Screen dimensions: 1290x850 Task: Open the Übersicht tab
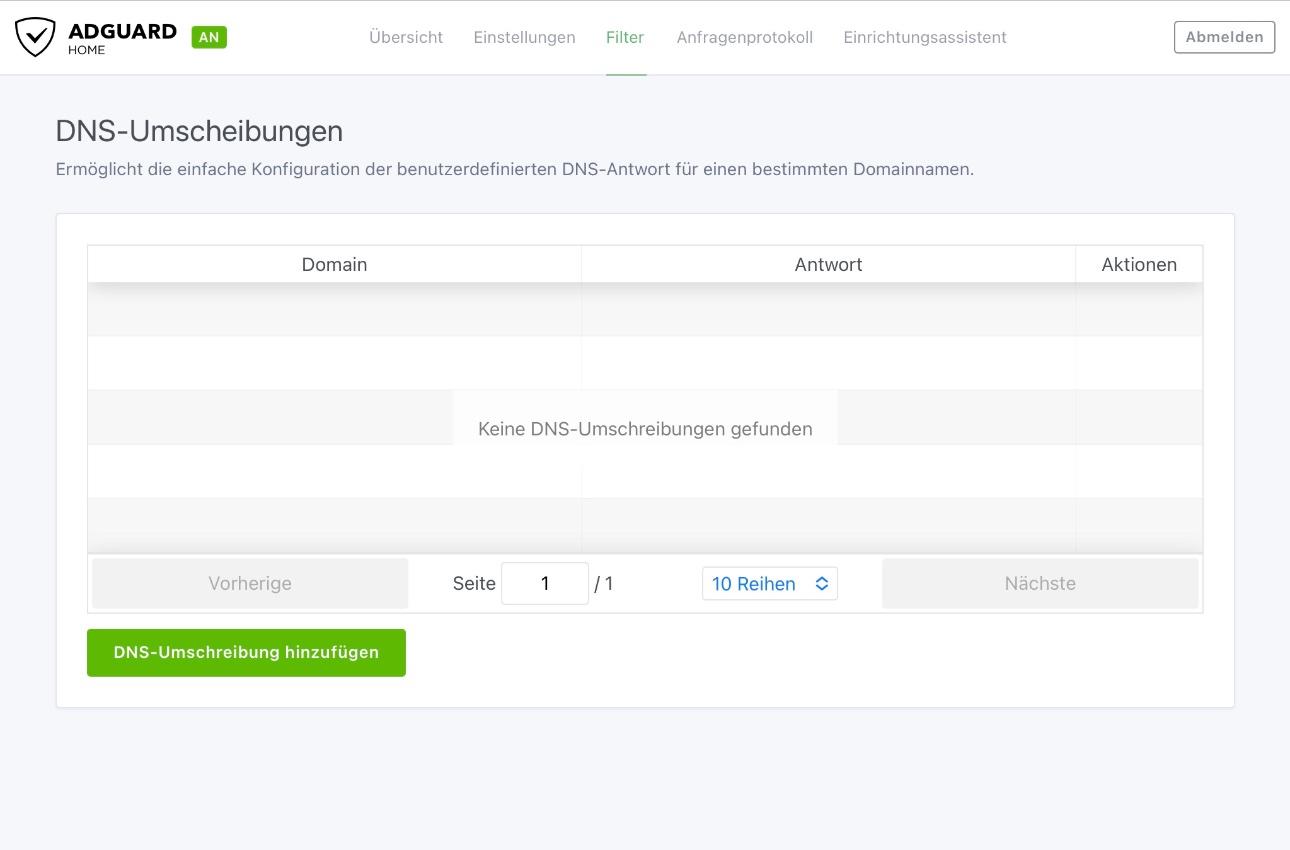[x=406, y=37]
